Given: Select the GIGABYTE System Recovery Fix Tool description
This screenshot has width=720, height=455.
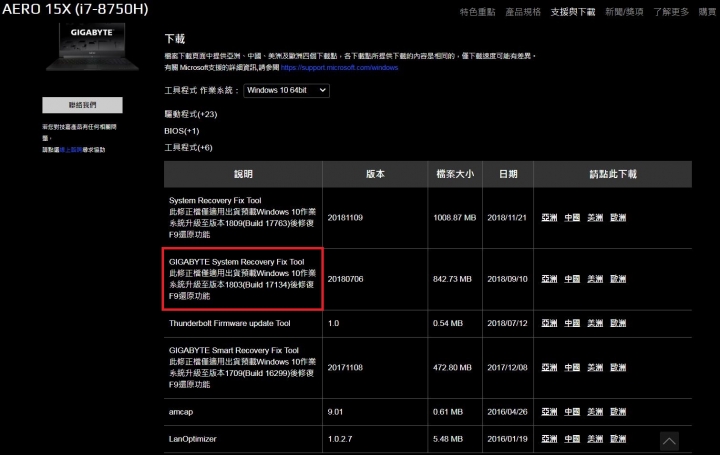Looking at the screenshot, I should [242, 279].
